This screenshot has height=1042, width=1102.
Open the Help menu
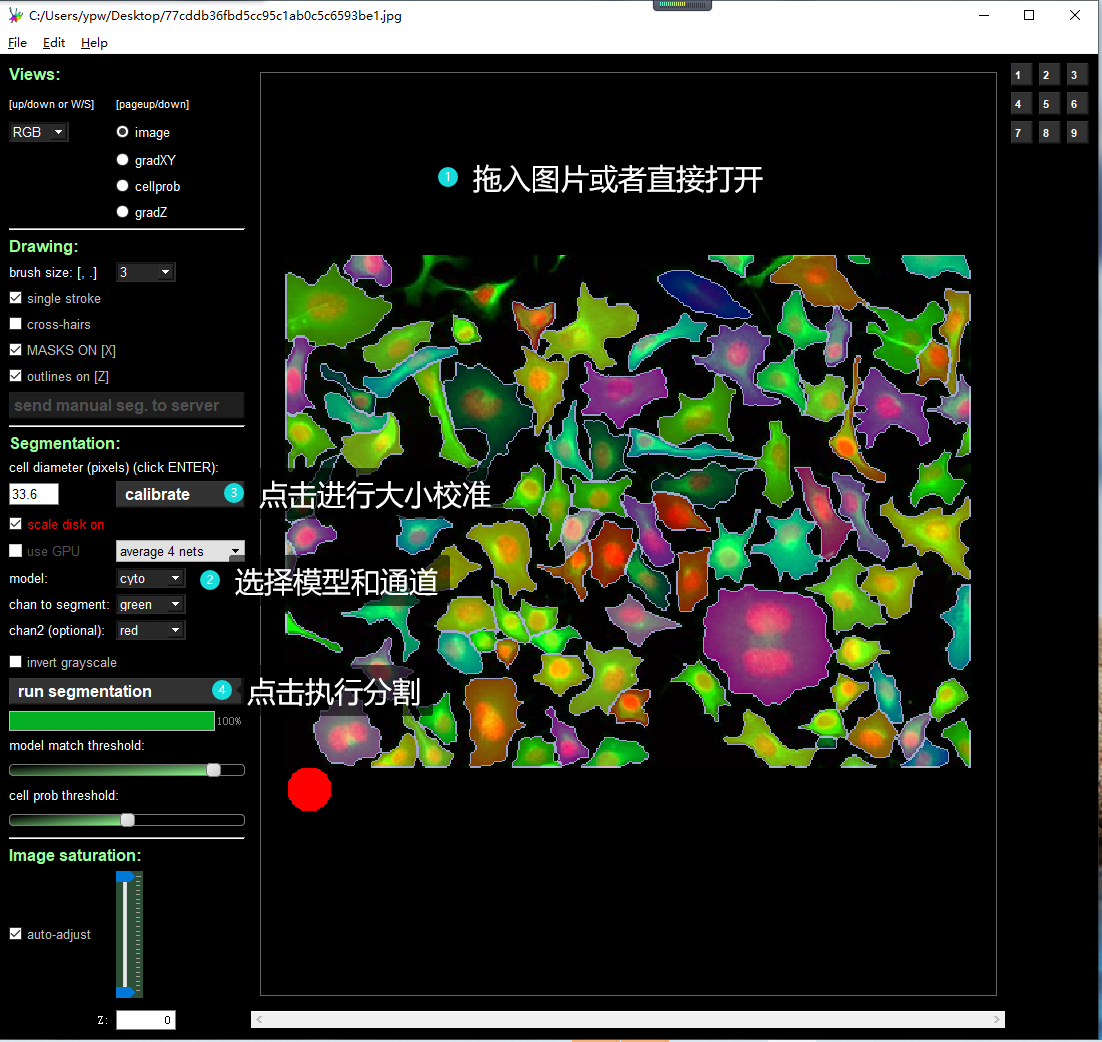(x=94, y=42)
